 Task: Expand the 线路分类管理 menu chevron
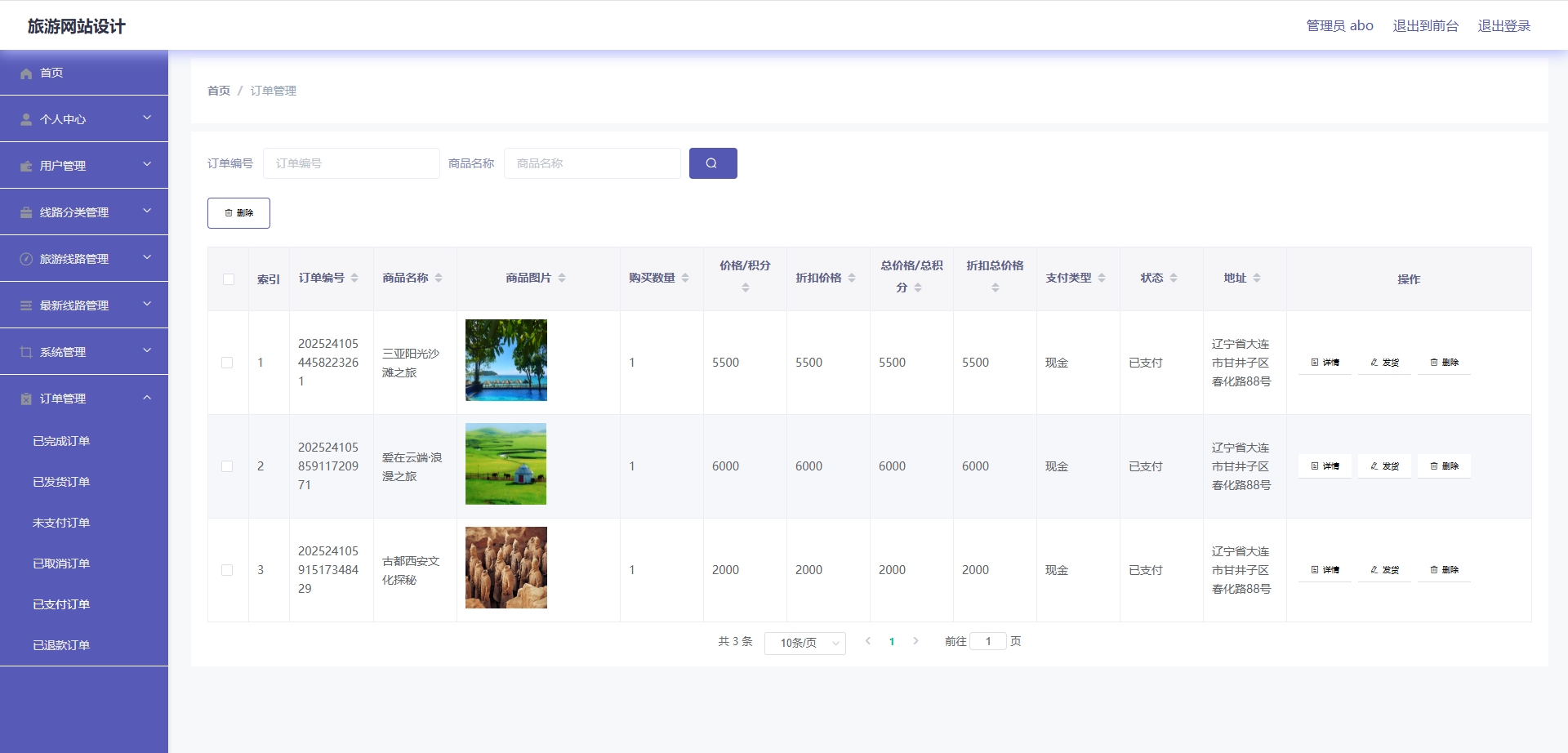coord(147,212)
